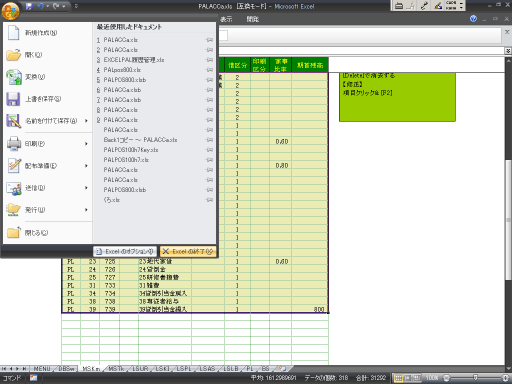Click the zoom in plus button
Screen dimensions: 512x384
point(506,378)
